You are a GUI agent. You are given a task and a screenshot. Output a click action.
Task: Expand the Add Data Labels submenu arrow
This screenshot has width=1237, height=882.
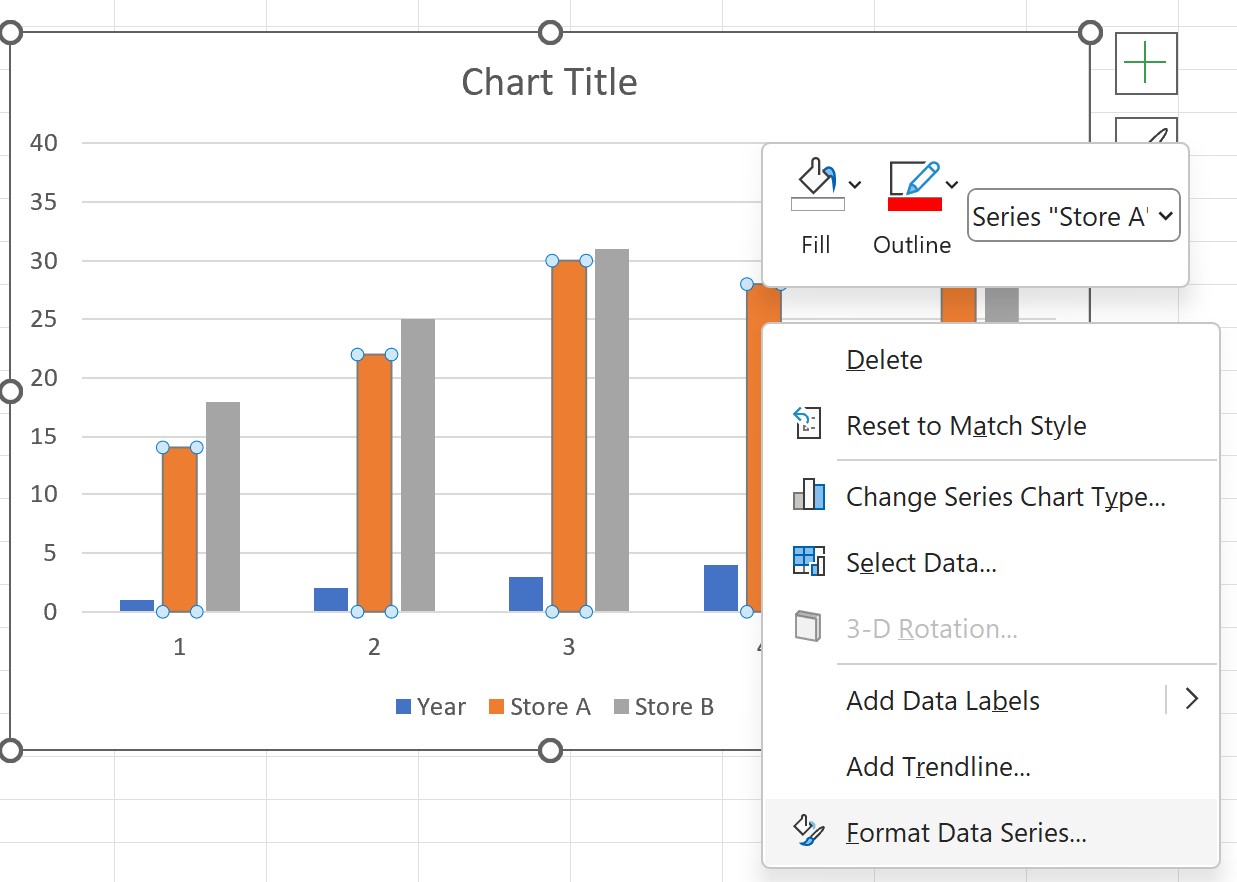[x=1192, y=700]
